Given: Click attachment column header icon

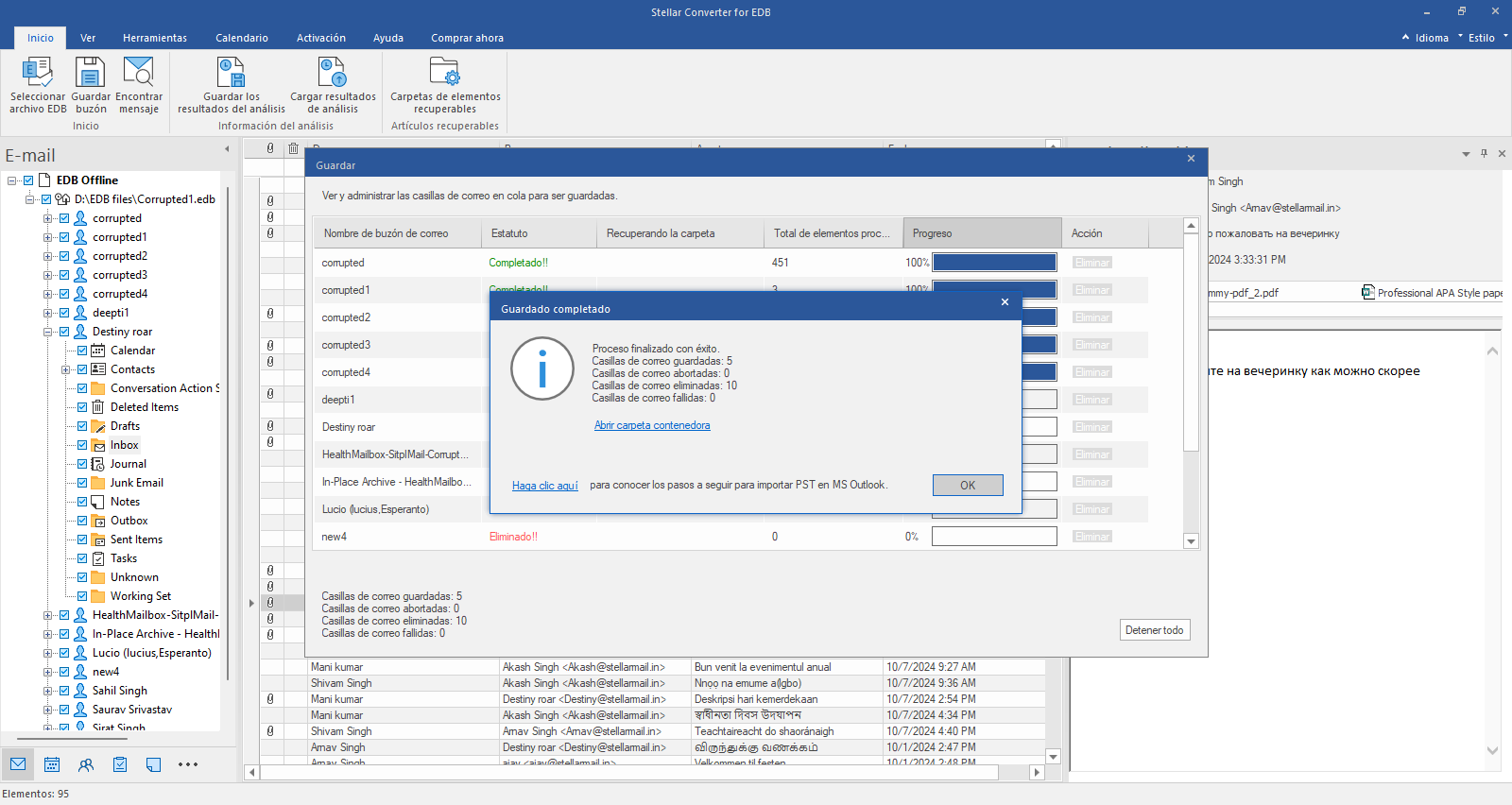Looking at the screenshot, I should pyautogui.click(x=270, y=148).
